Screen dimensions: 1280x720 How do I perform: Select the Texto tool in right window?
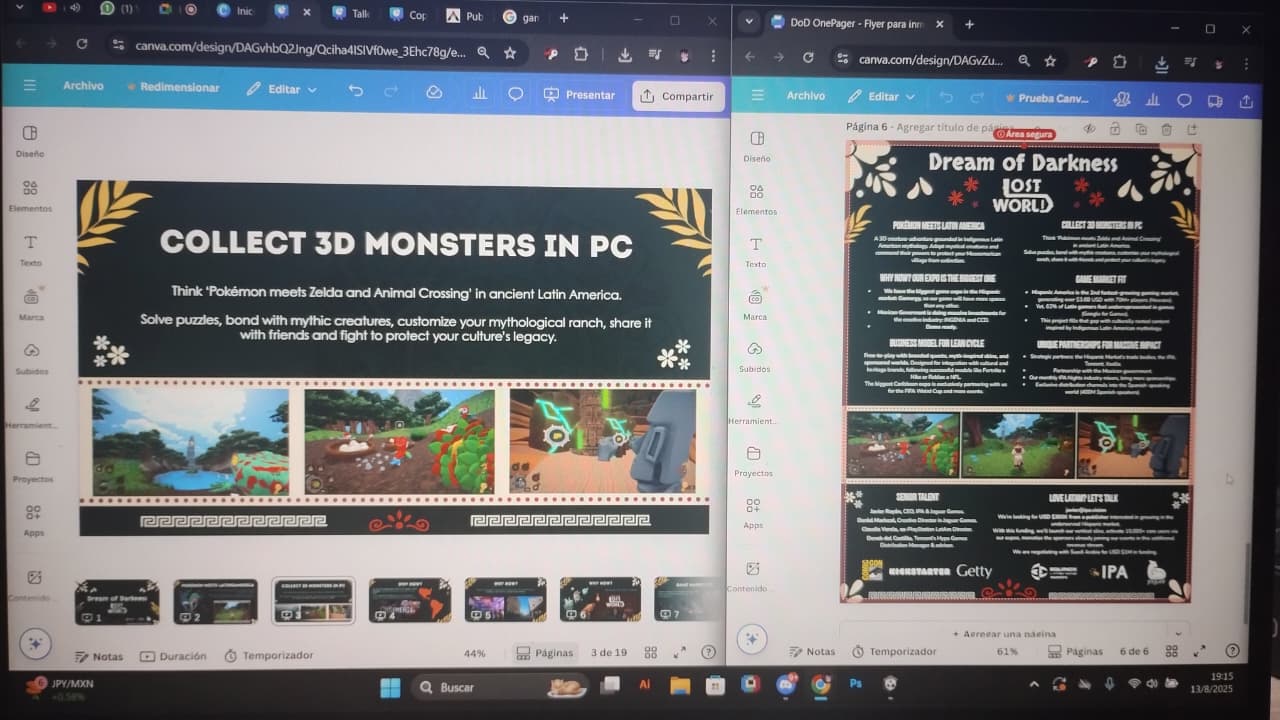756,251
